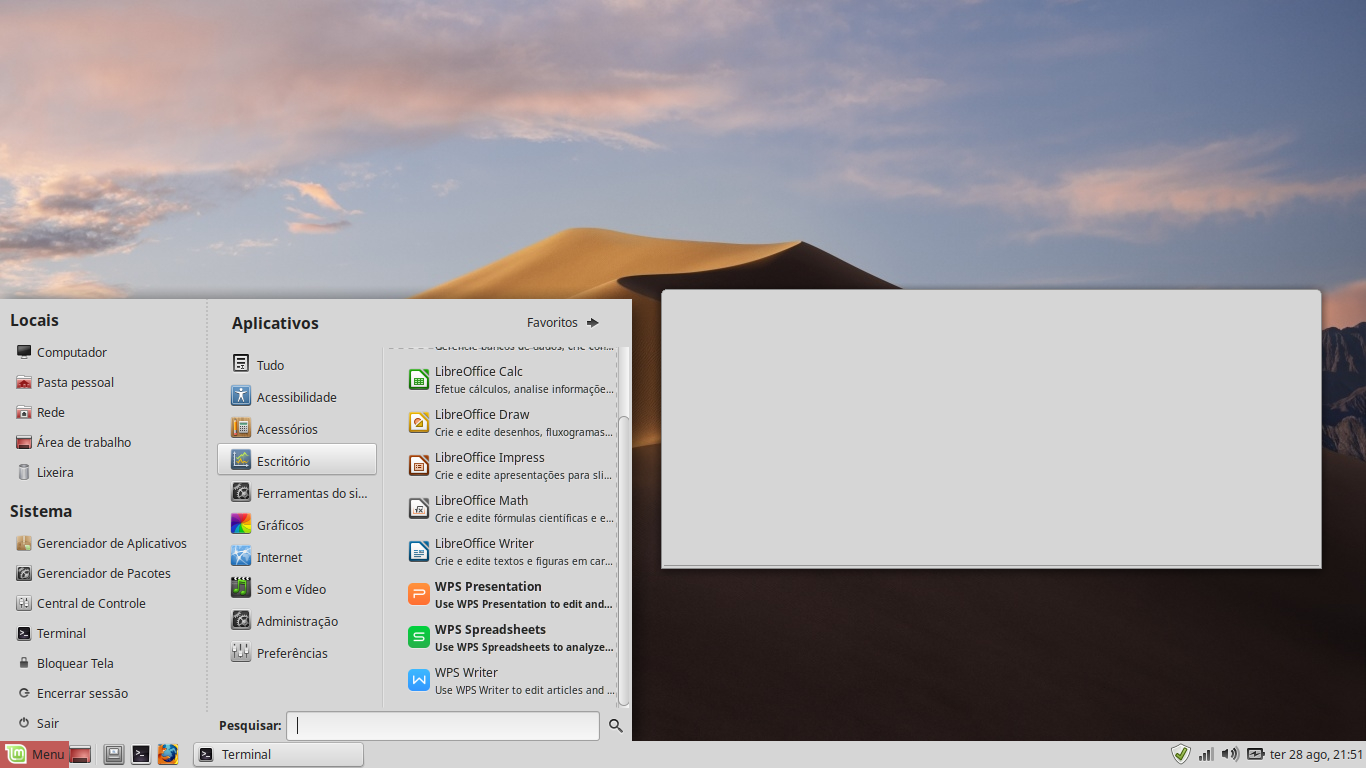Click the update manager shield icon
This screenshot has height=768, width=1366.
tap(1181, 754)
